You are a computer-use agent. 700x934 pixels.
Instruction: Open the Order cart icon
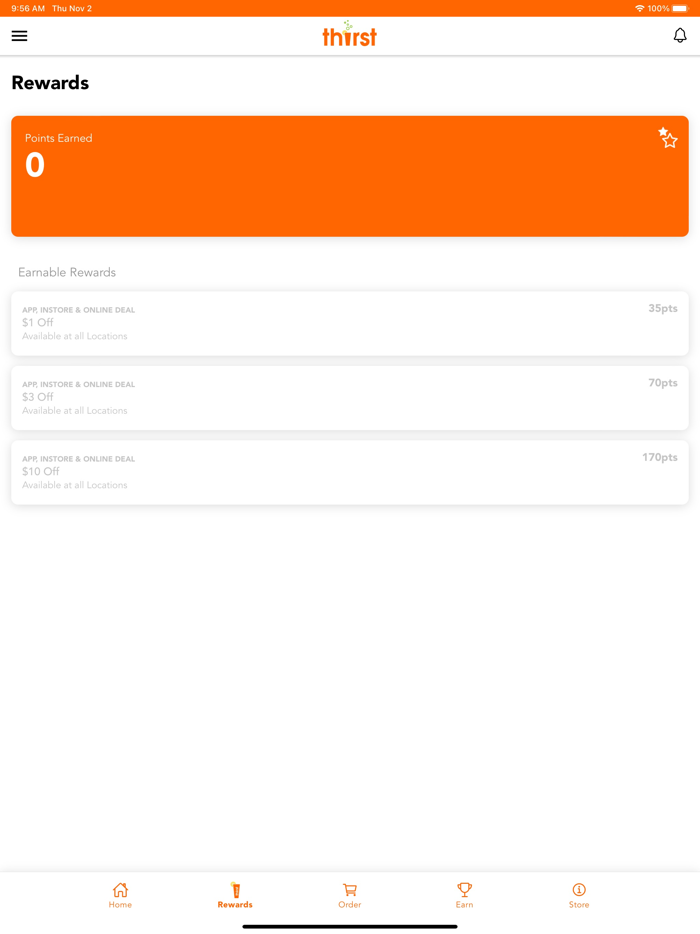(350, 889)
